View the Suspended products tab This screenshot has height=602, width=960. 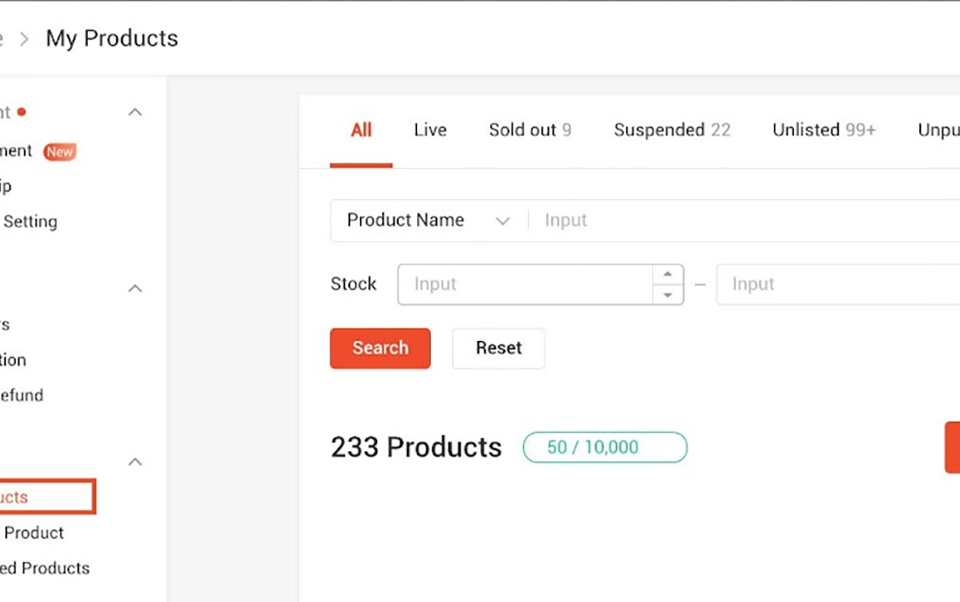[x=672, y=130]
